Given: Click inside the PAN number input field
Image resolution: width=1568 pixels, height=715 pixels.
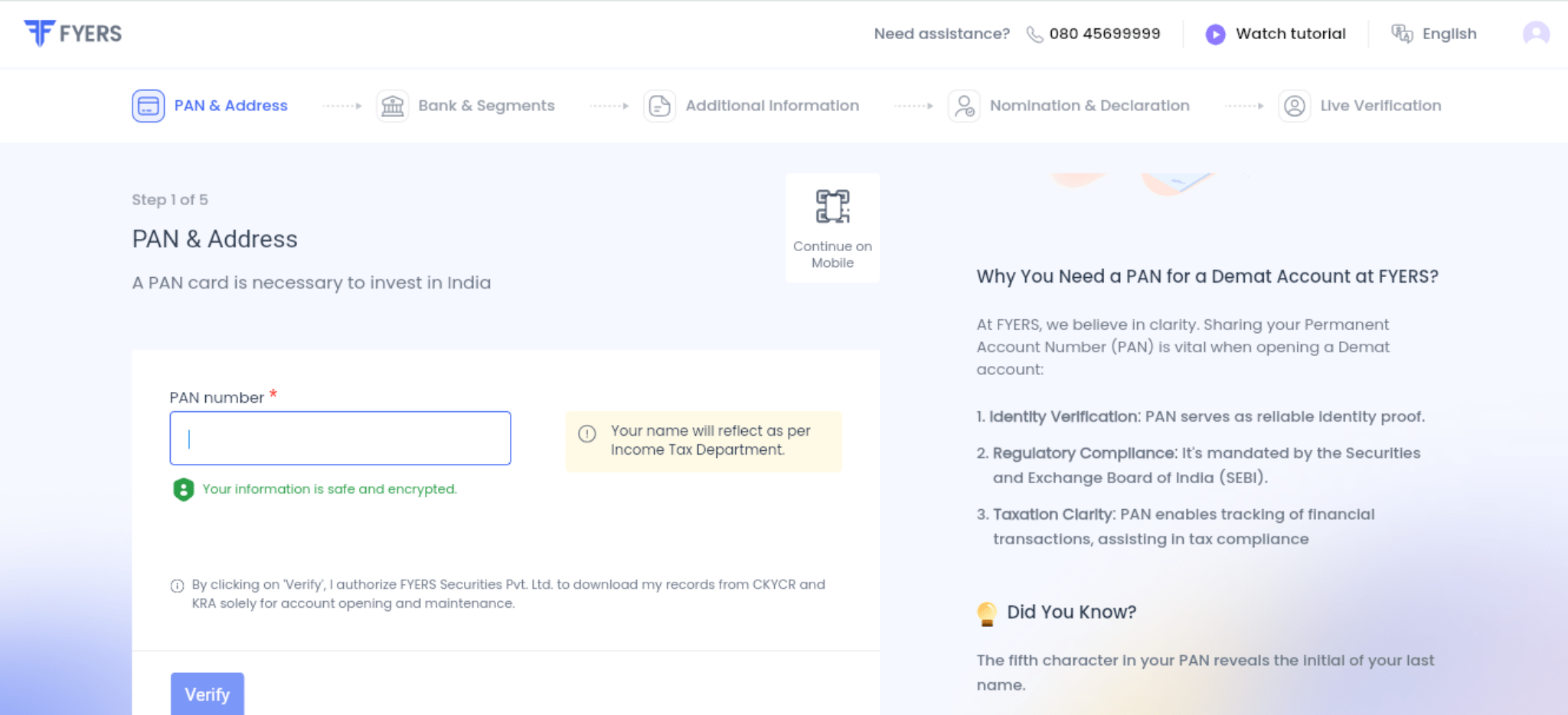Looking at the screenshot, I should tap(340, 438).
